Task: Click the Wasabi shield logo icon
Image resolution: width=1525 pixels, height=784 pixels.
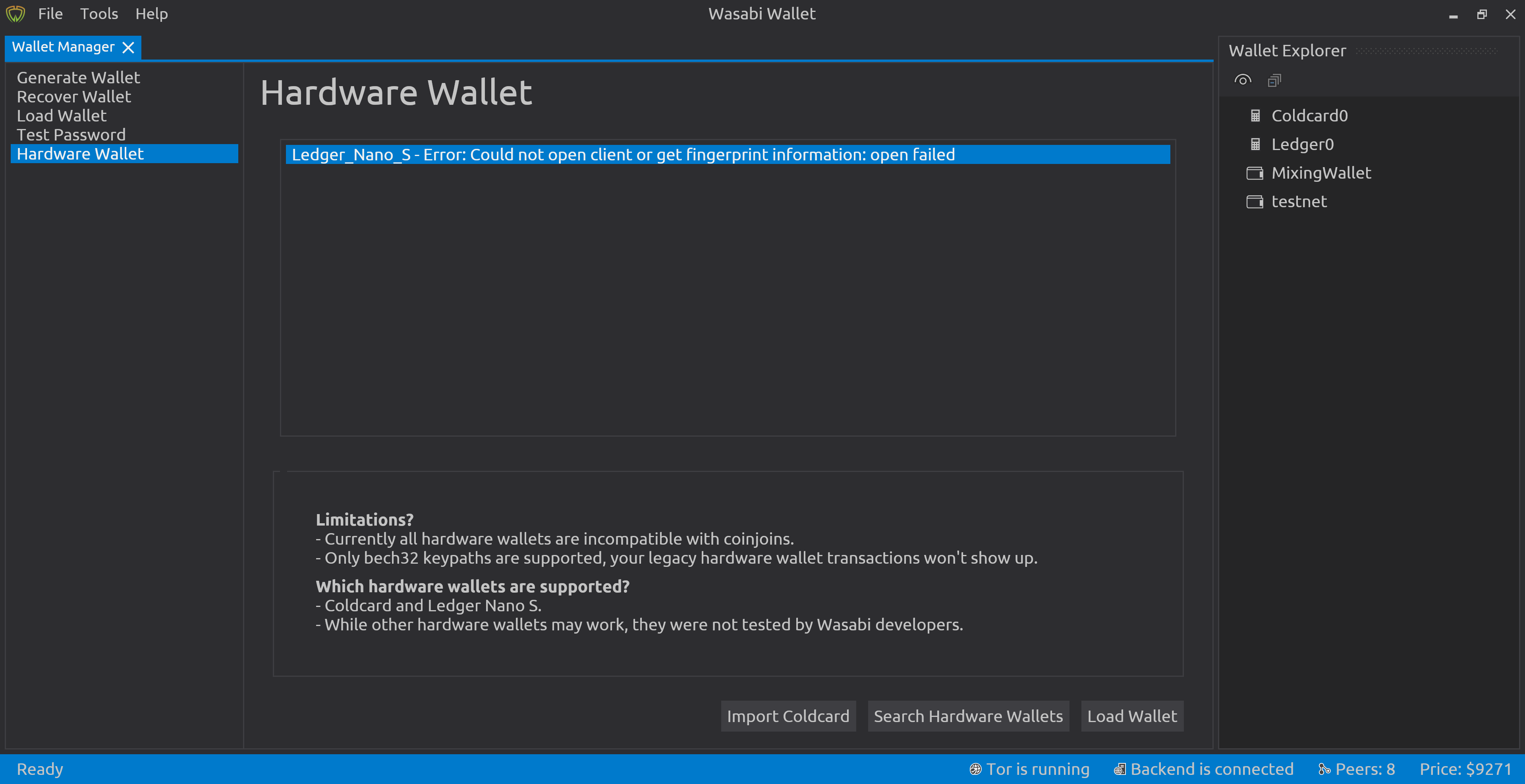Action: [x=15, y=13]
